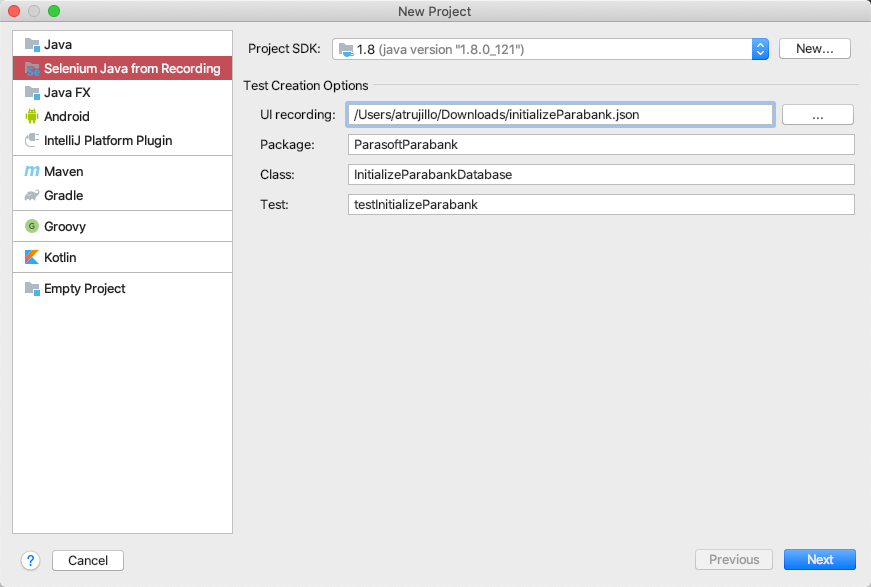Select the Android robot icon

(x=32, y=116)
